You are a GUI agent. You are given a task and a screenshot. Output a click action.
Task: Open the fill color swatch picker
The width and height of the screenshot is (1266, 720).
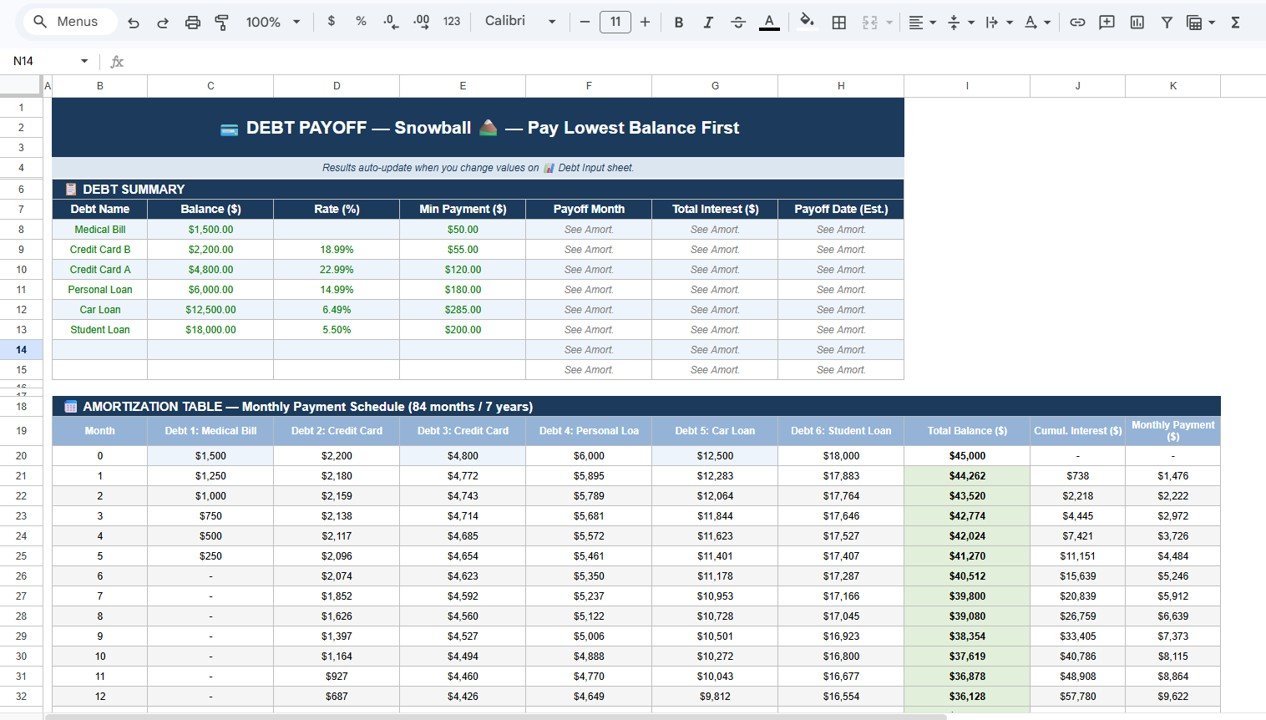coord(806,21)
